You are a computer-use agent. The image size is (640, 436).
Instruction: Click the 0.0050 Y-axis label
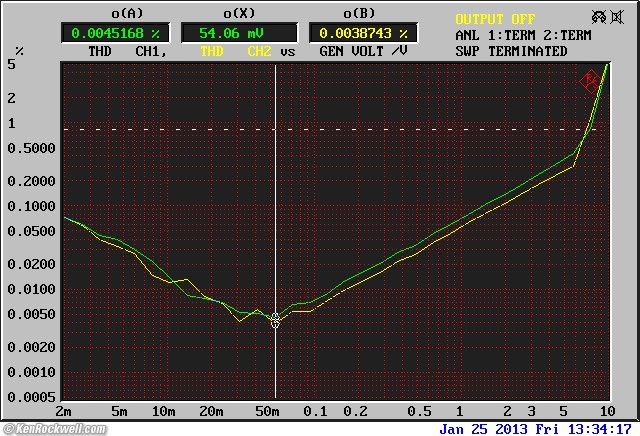31,314
